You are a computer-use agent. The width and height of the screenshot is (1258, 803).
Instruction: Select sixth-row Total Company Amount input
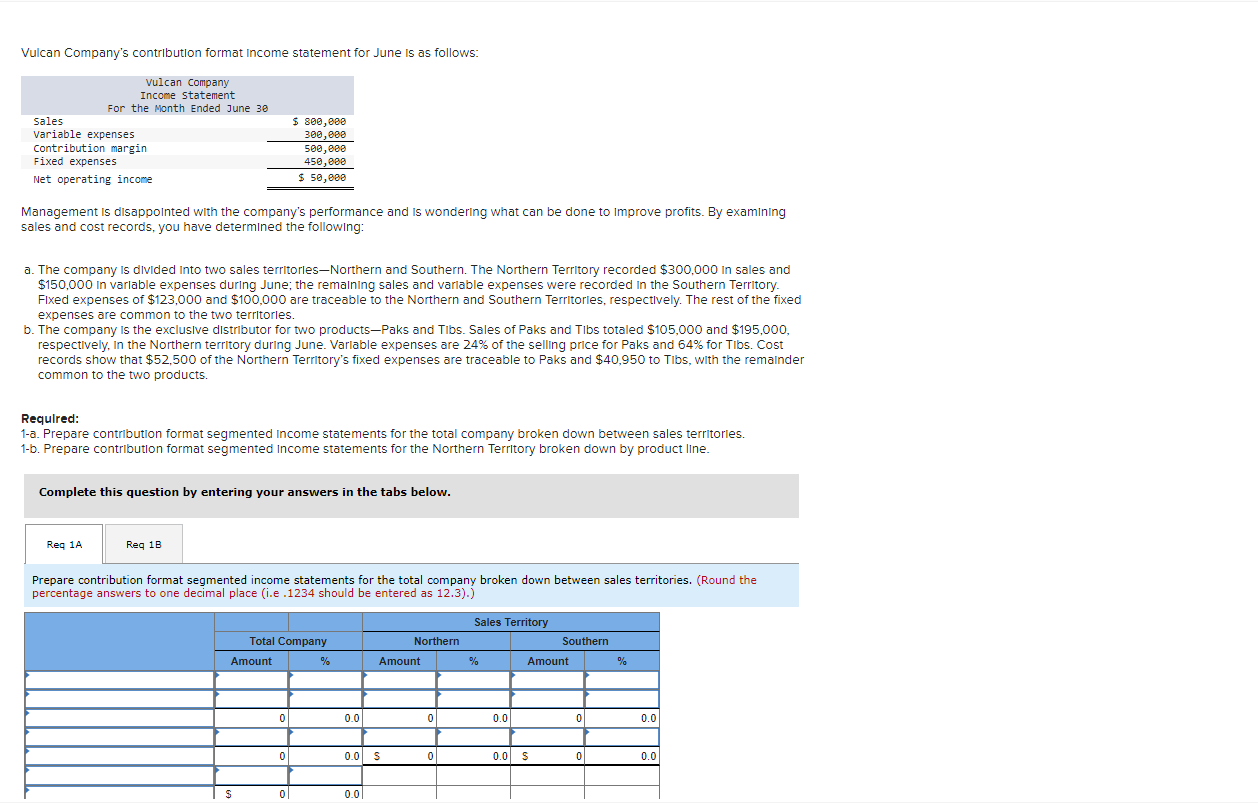pos(252,775)
